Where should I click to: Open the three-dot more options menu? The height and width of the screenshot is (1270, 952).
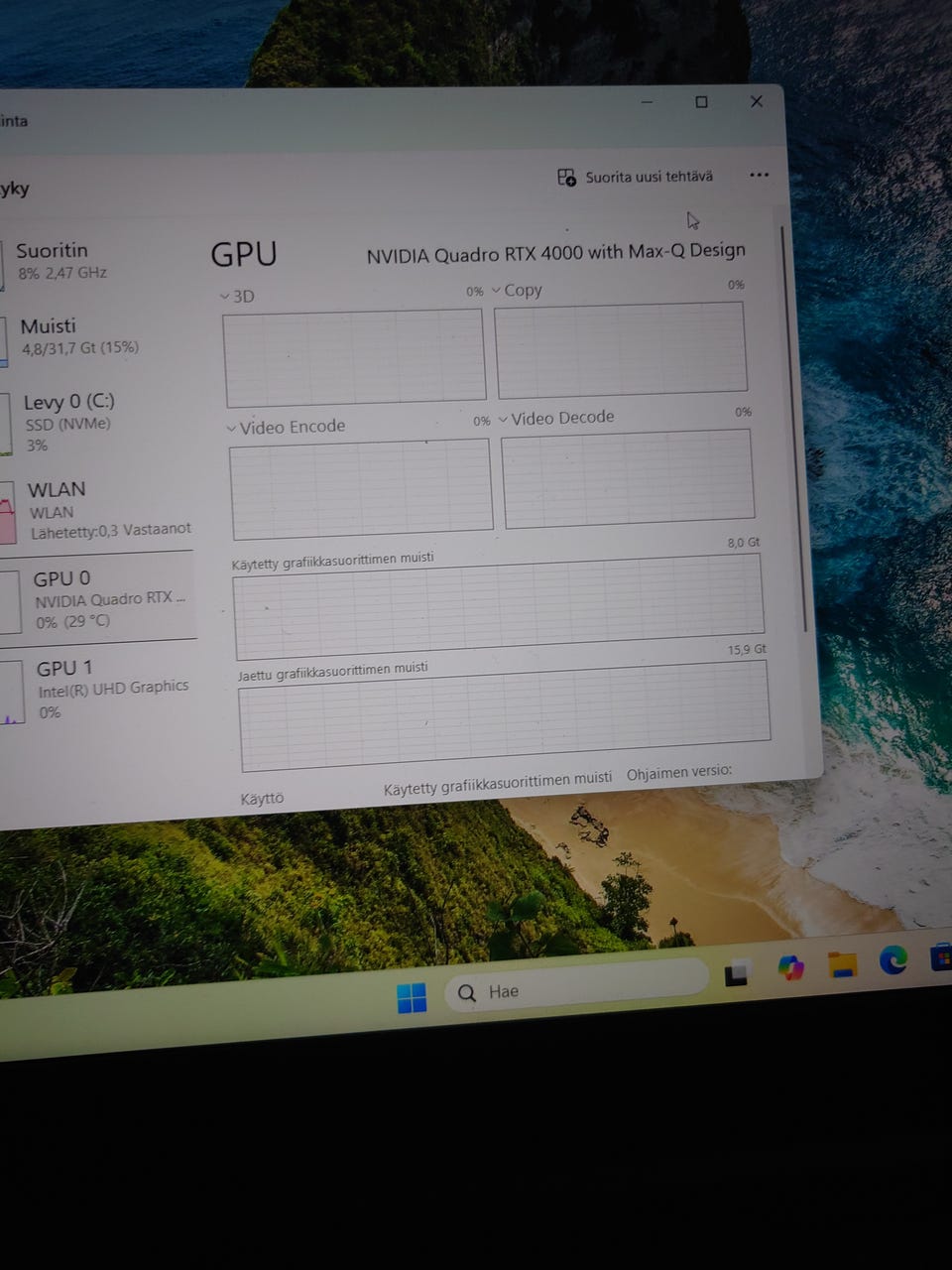pos(760,175)
